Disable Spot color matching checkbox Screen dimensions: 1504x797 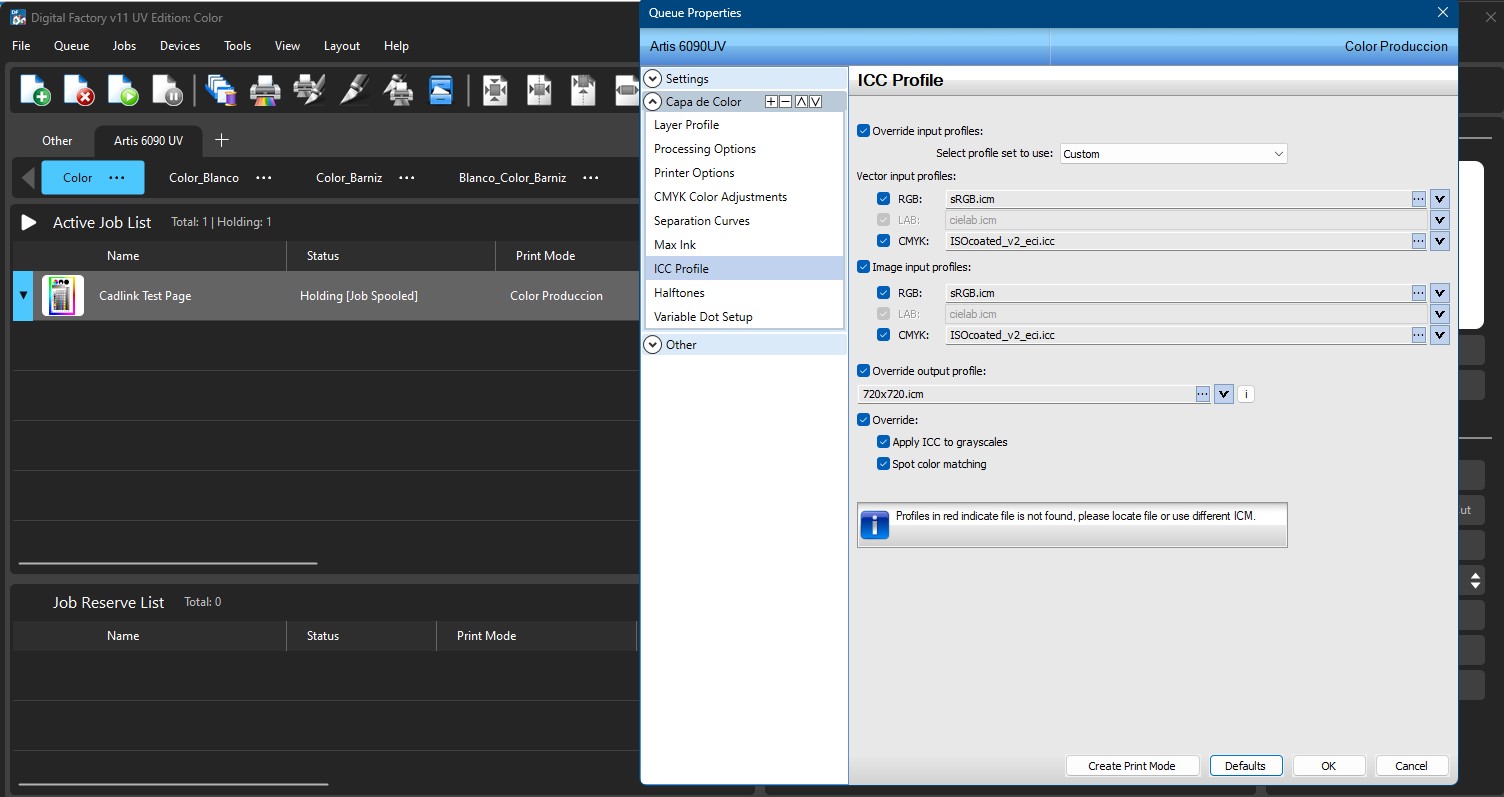(883, 464)
